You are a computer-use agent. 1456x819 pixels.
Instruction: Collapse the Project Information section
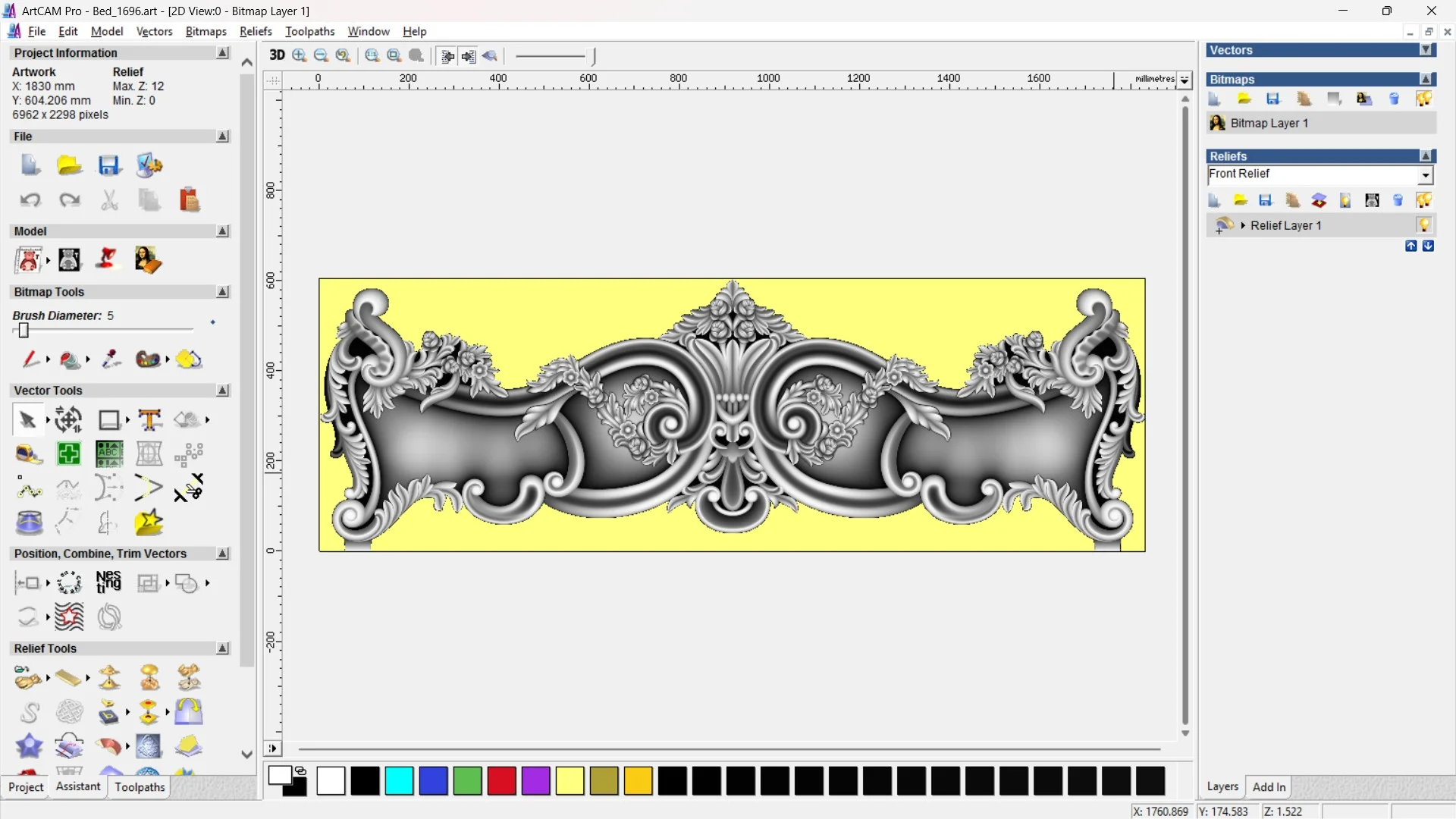point(223,53)
